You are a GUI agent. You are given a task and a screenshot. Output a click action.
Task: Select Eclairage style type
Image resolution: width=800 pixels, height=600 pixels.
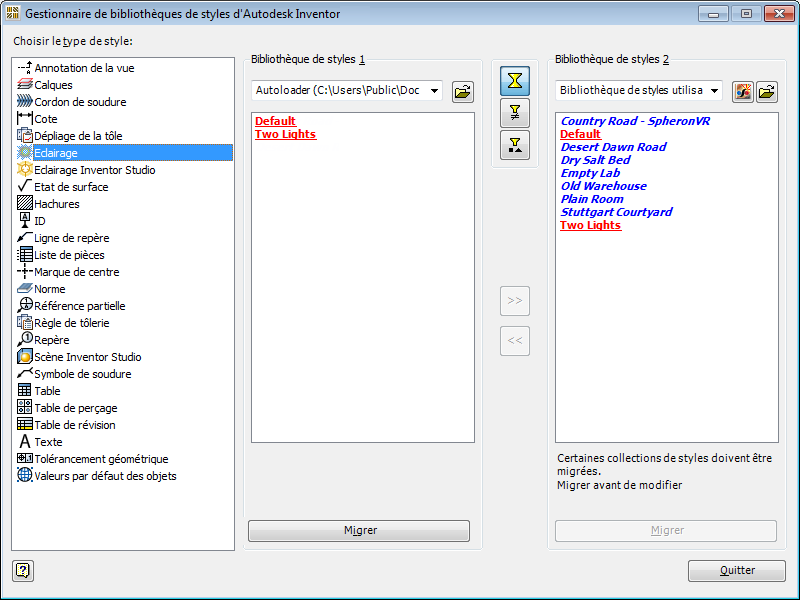tap(124, 153)
